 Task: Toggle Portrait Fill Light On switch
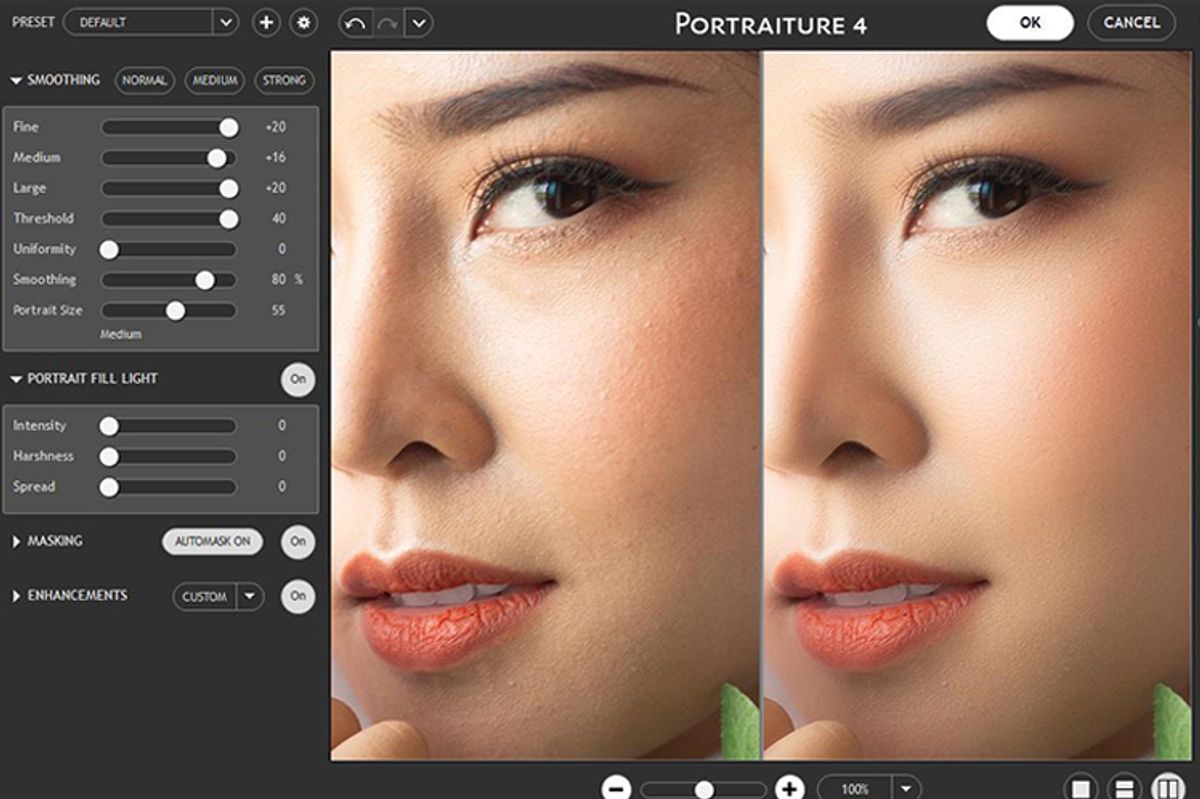click(x=298, y=380)
